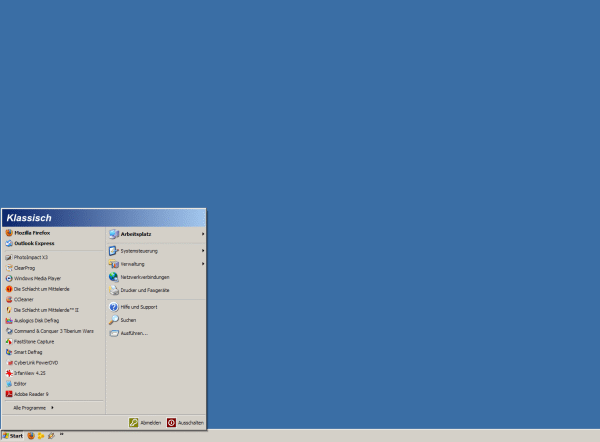Launch IrfanView 4.25

31,373
